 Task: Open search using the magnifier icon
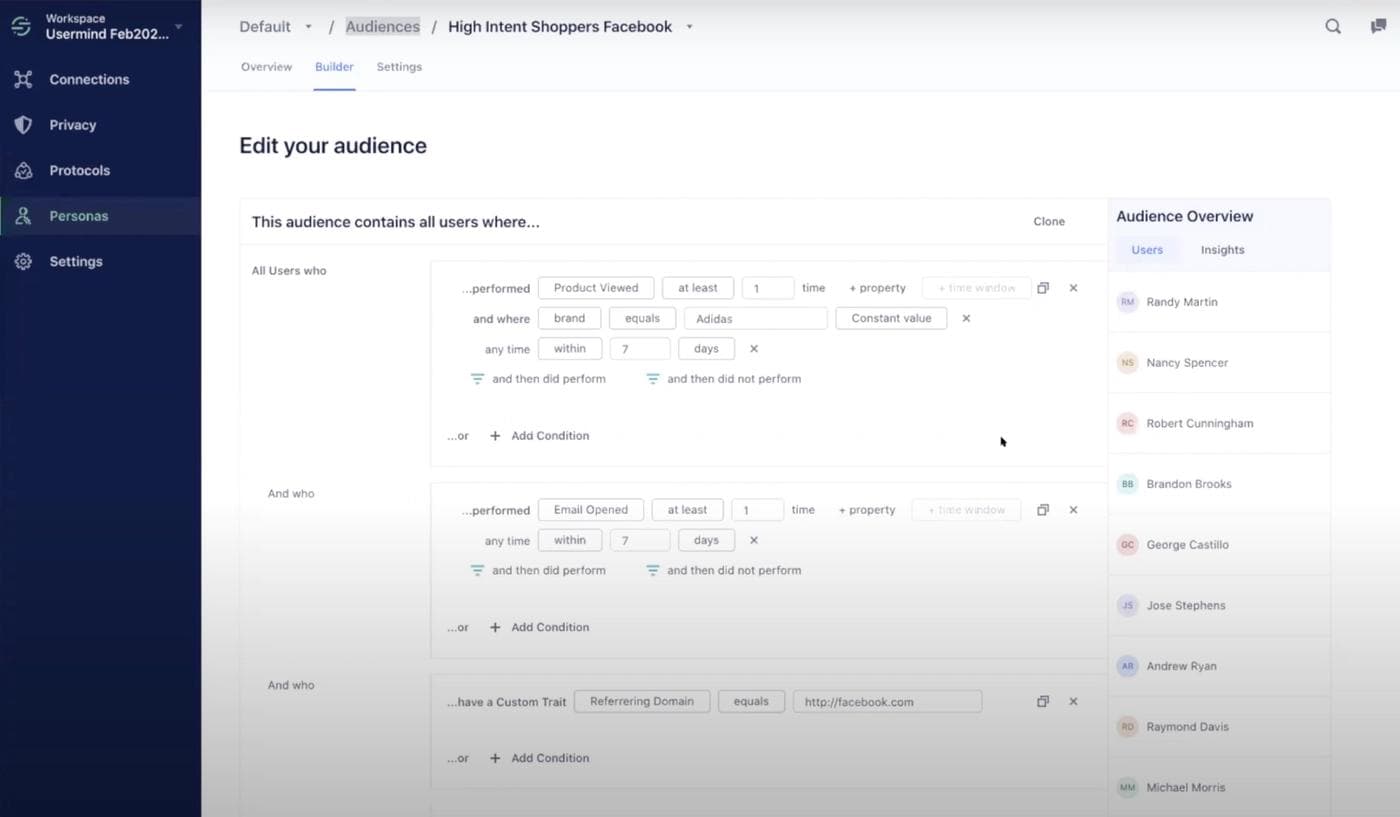1333,27
